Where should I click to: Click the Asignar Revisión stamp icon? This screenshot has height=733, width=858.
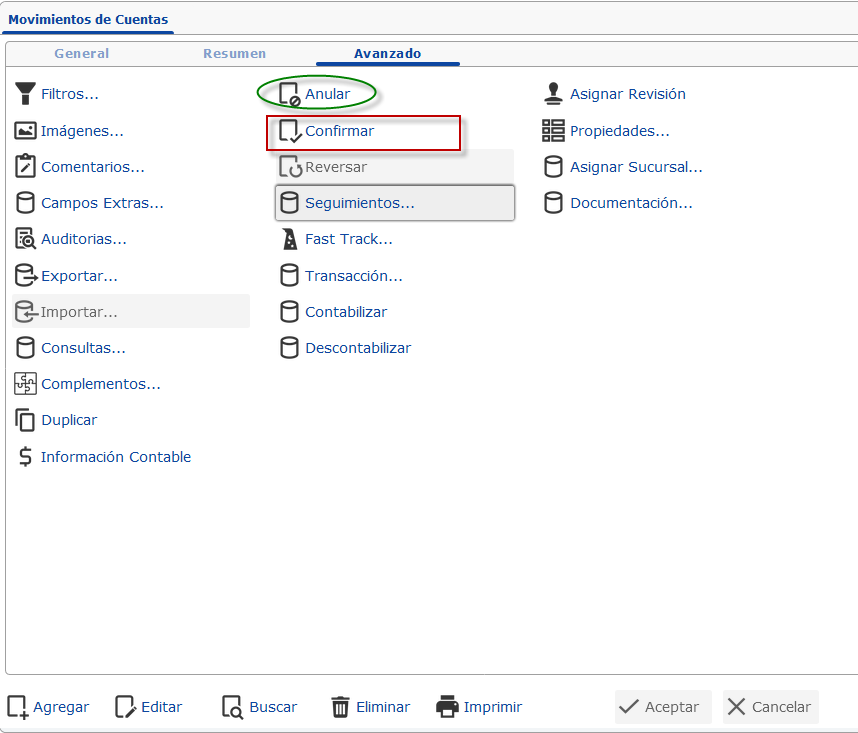coord(553,94)
